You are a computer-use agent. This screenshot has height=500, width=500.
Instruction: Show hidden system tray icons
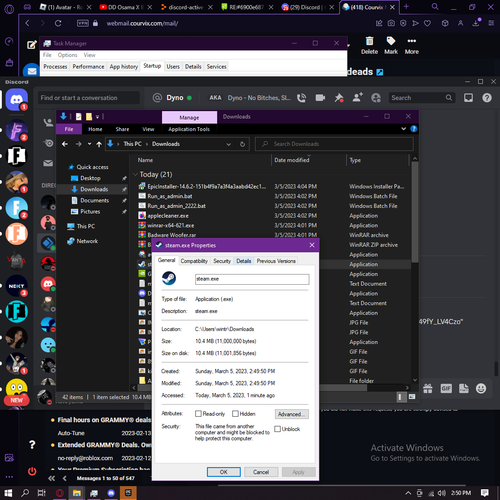point(408,493)
